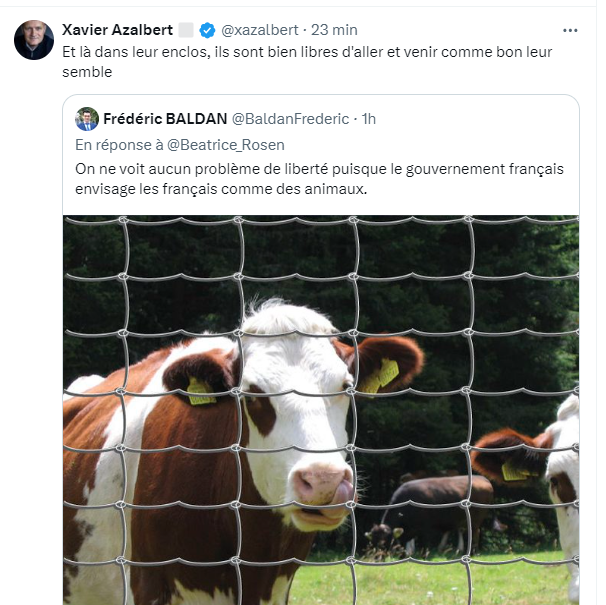Open the @xazalbert handle link

[x=259, y=30]
